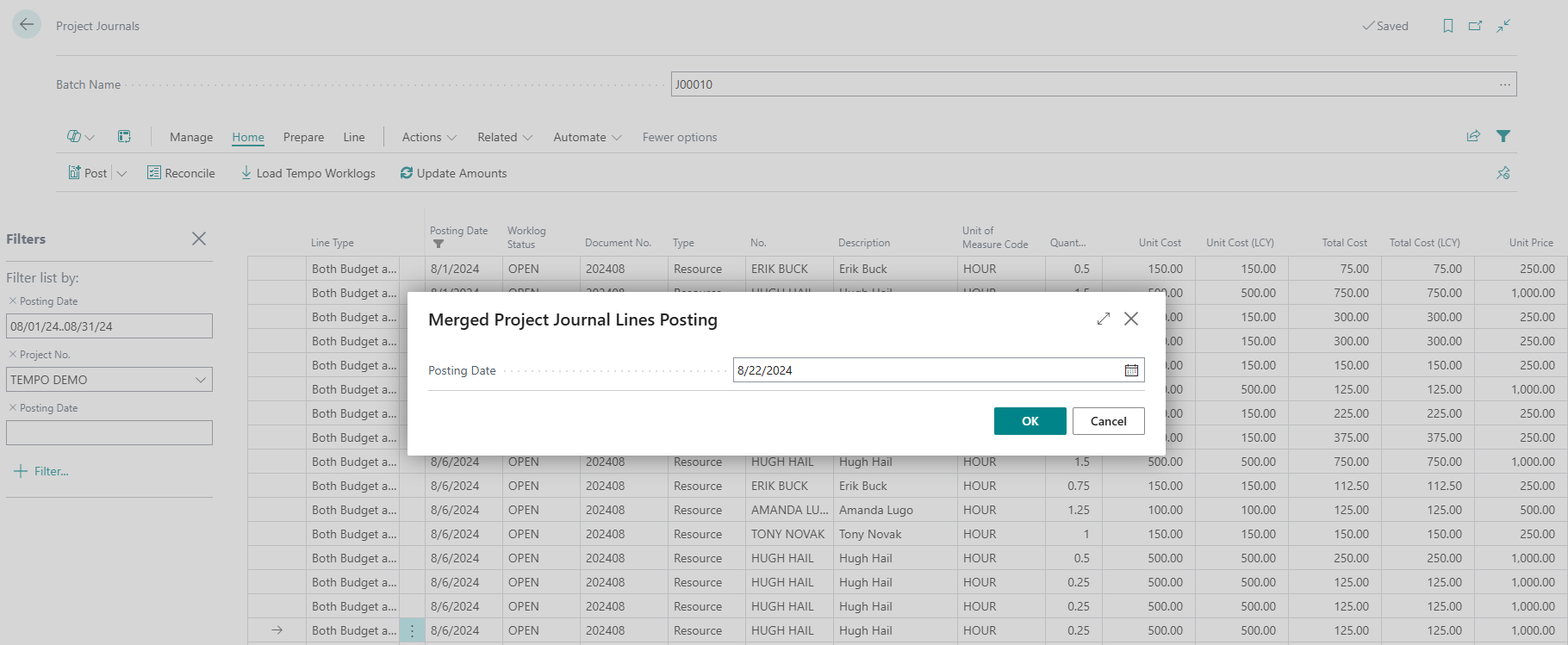Expand the Actions menu

[x=429, y=137]
